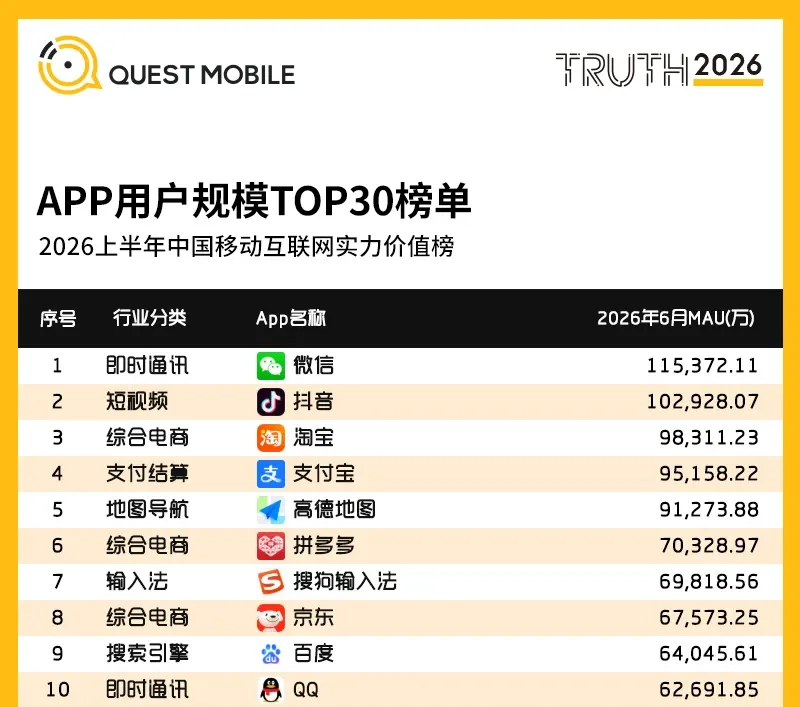Click the MAU value 95,158.22
This screenshot has height=707, width=800.
tap(709, 473)
